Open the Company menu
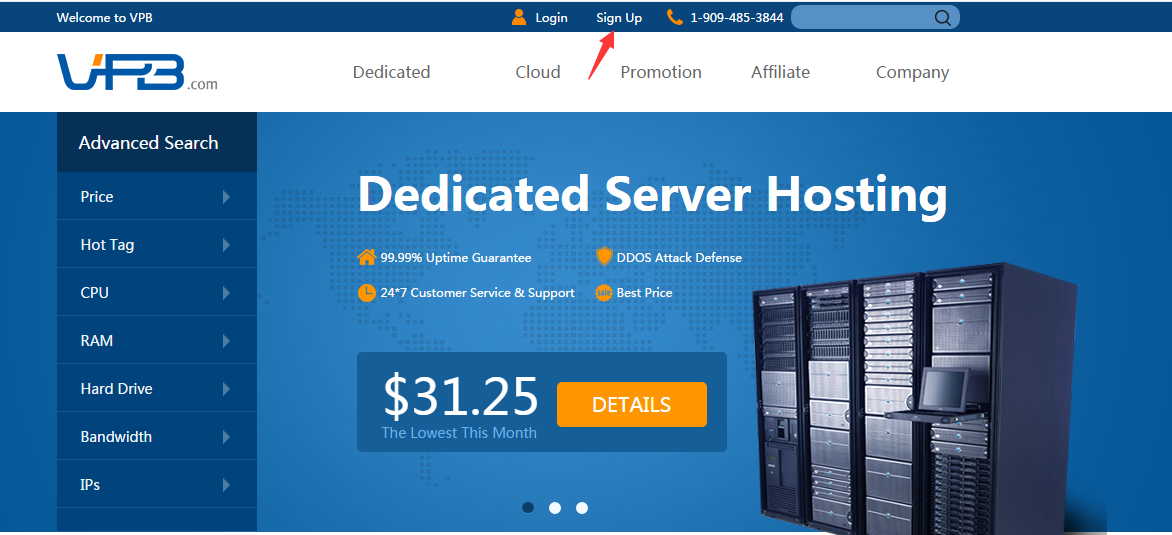 coord(913,72)
